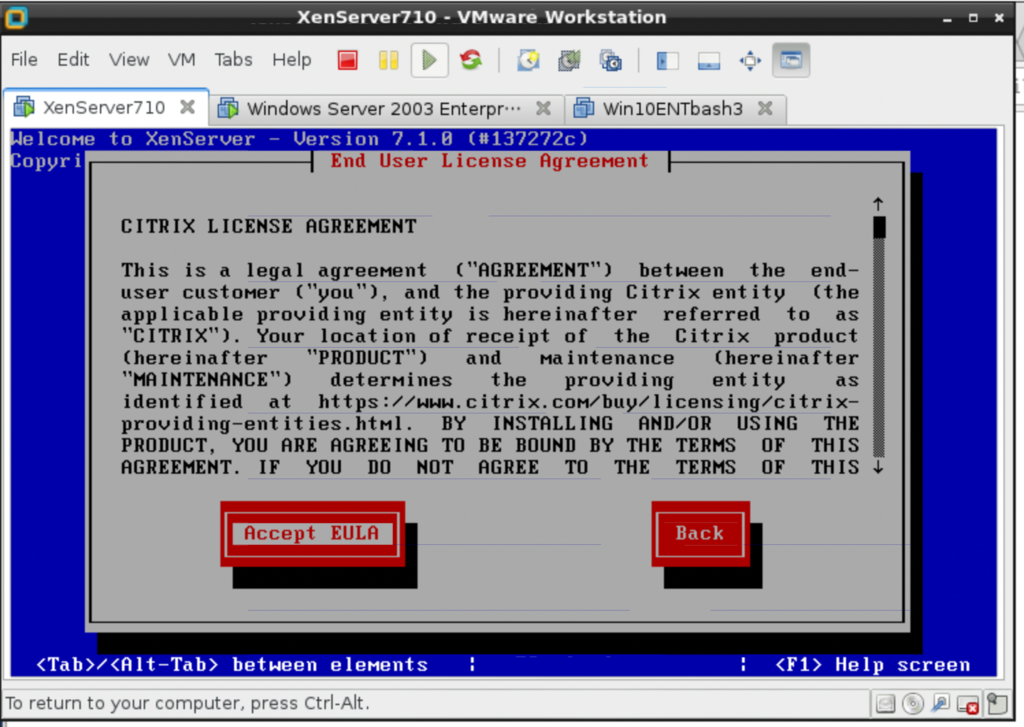Click the red-green Restart VM icon
The width and height of the screenshot is (1024, 727).
click(471, 61)
